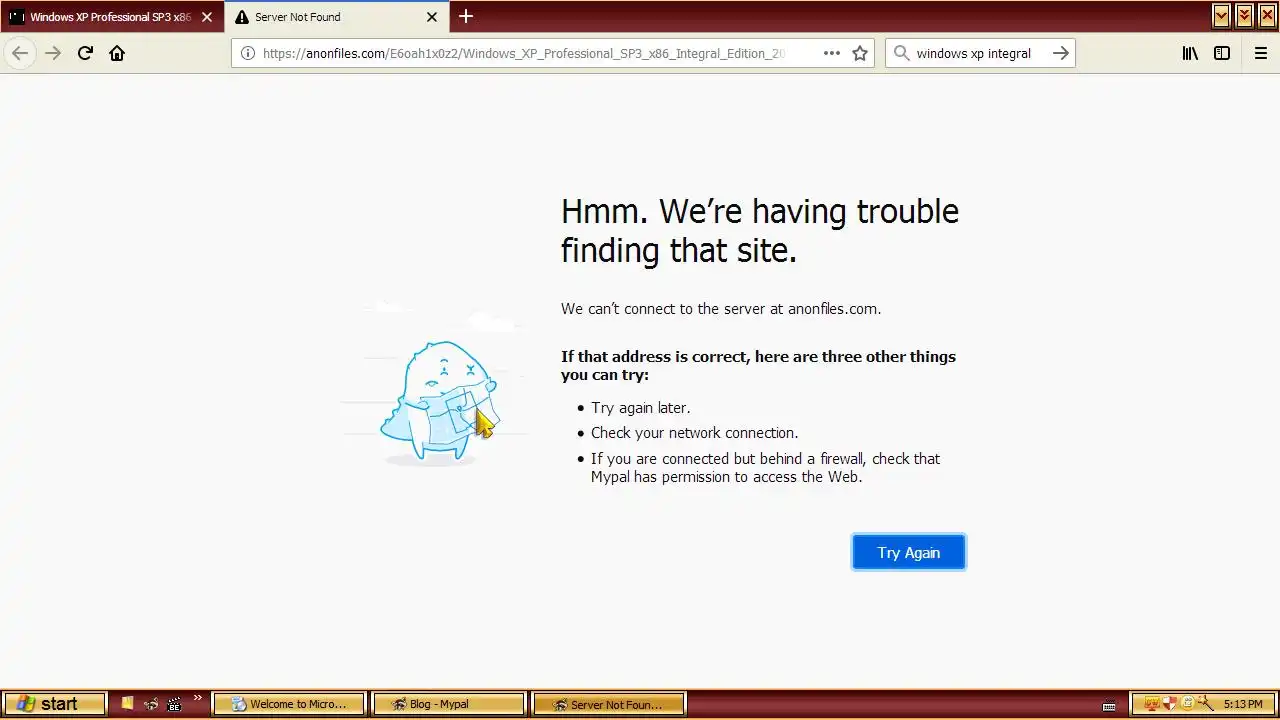Viewport: 1280px width, 720px height.
Task: Click 'Check your network connection.' bullet
Action: coord(694,433)
